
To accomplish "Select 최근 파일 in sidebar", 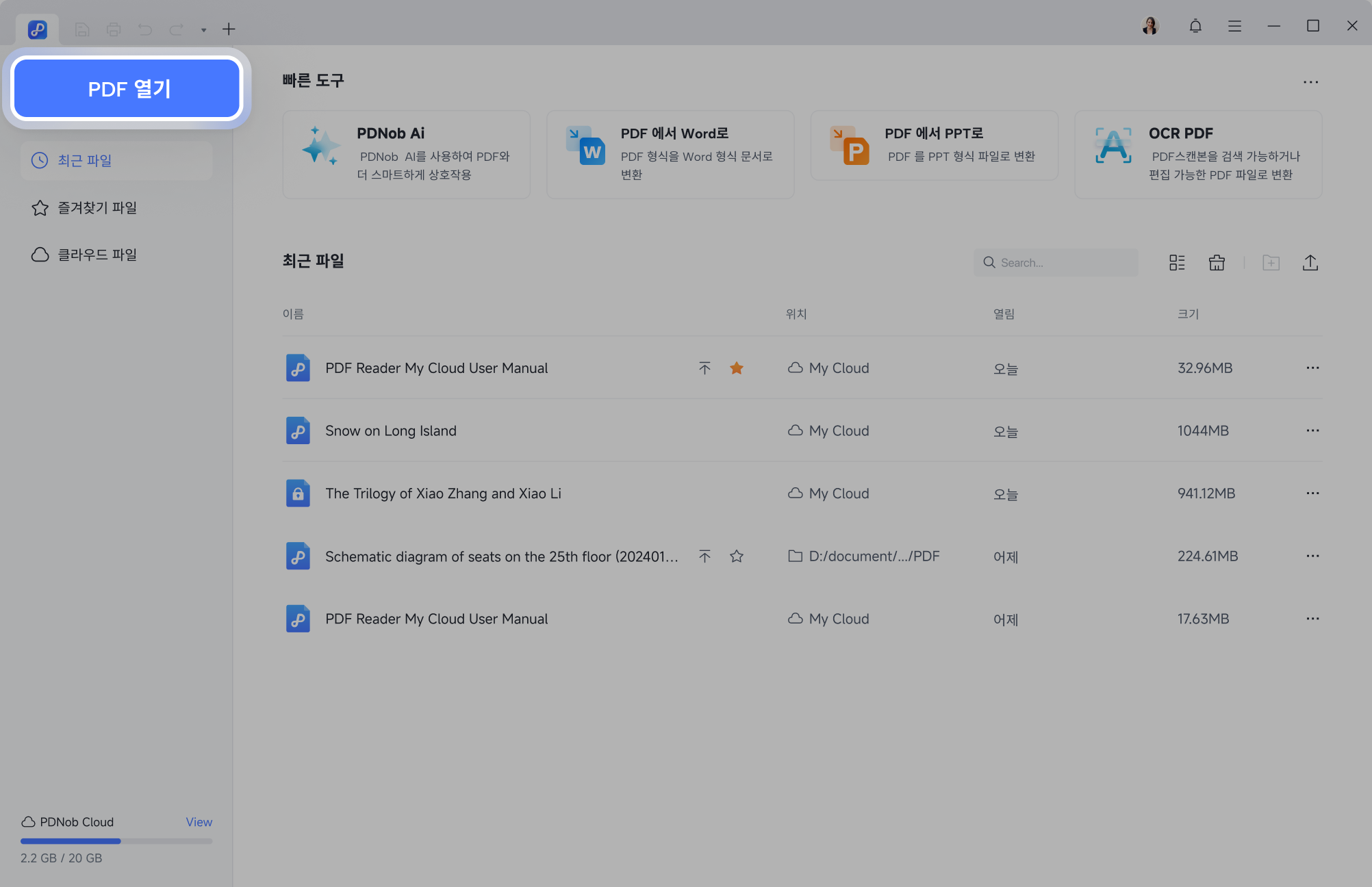I will coord(116,160).
